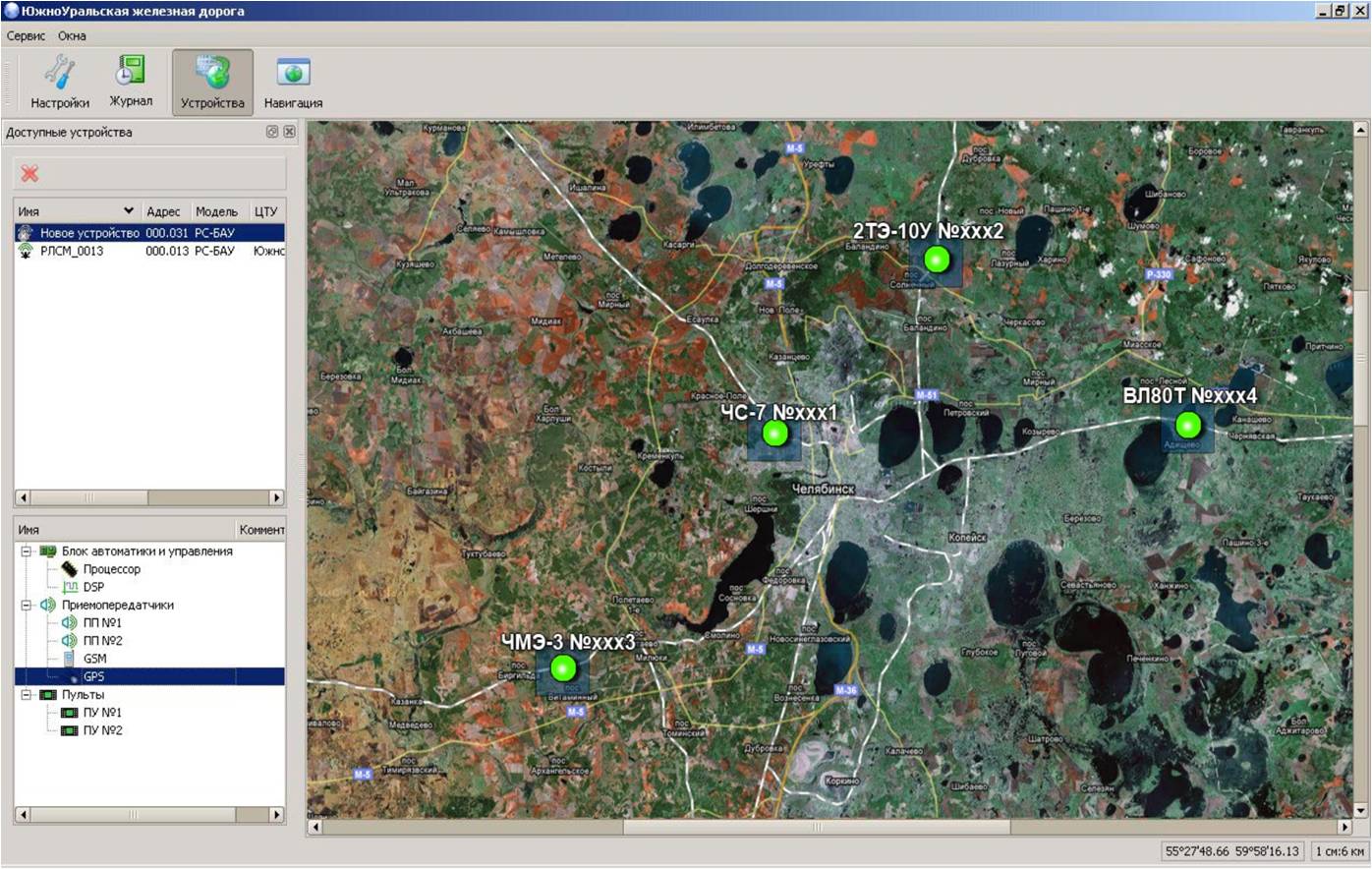Click the Модель column header
The width and height of the screenshot is (1372, 869).
(216, 211)
